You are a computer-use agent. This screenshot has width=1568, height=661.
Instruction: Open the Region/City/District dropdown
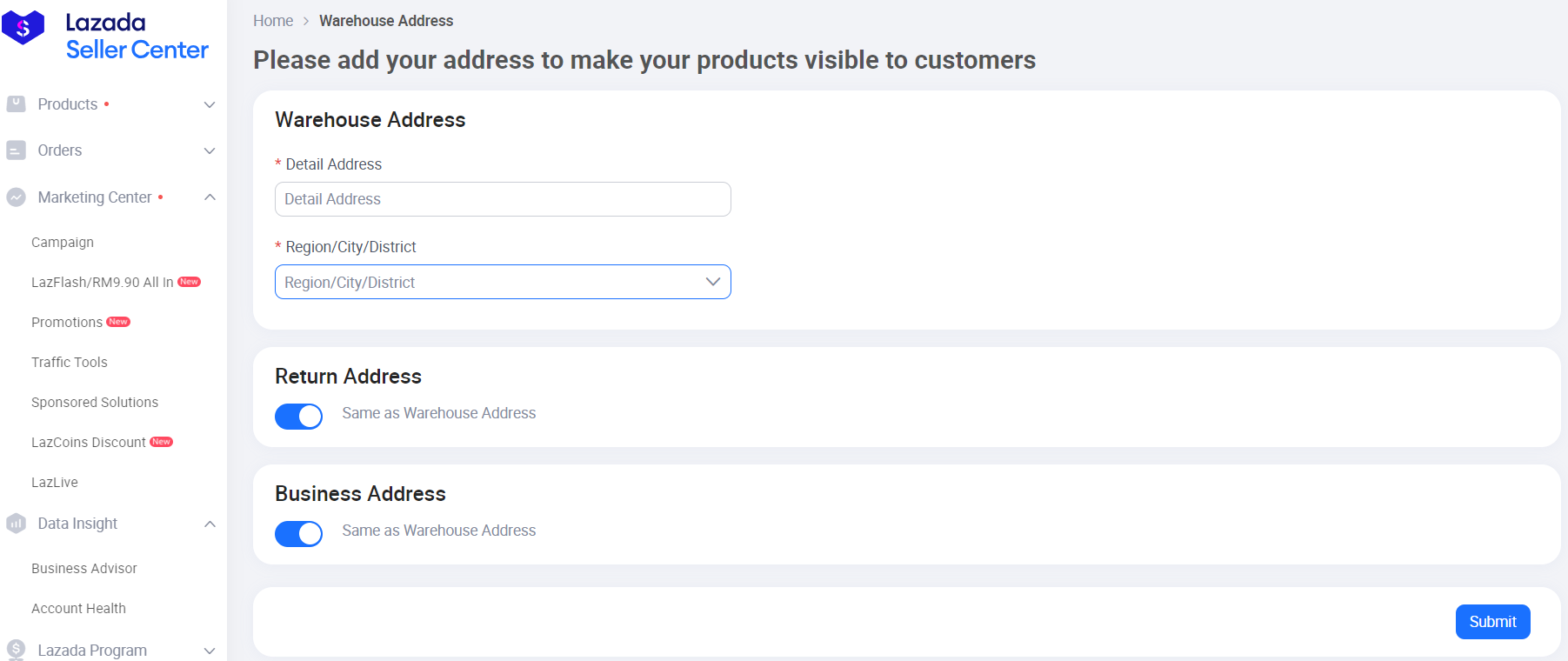point(503,282)
